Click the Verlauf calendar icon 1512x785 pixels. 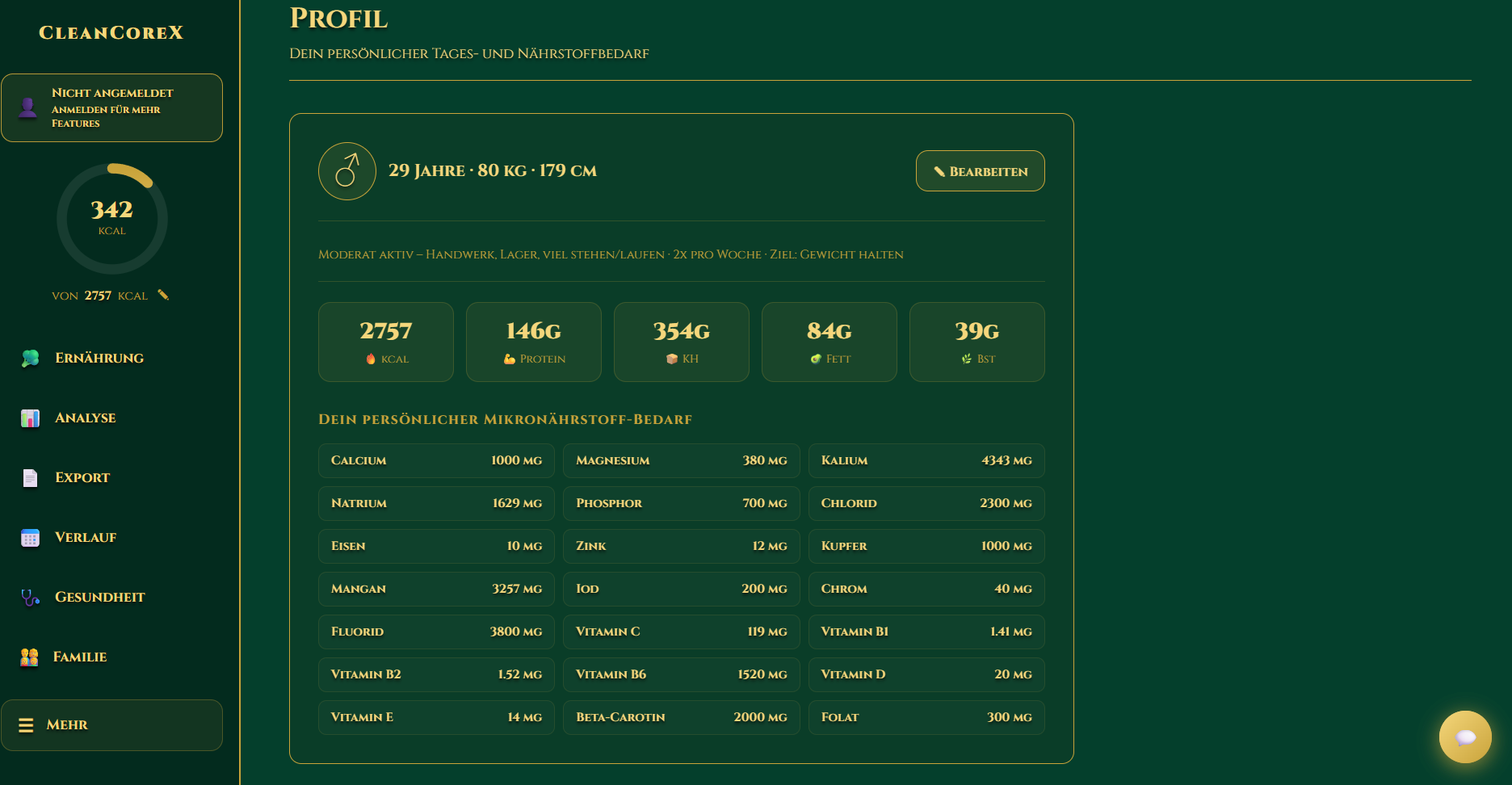tap(30, 537)
